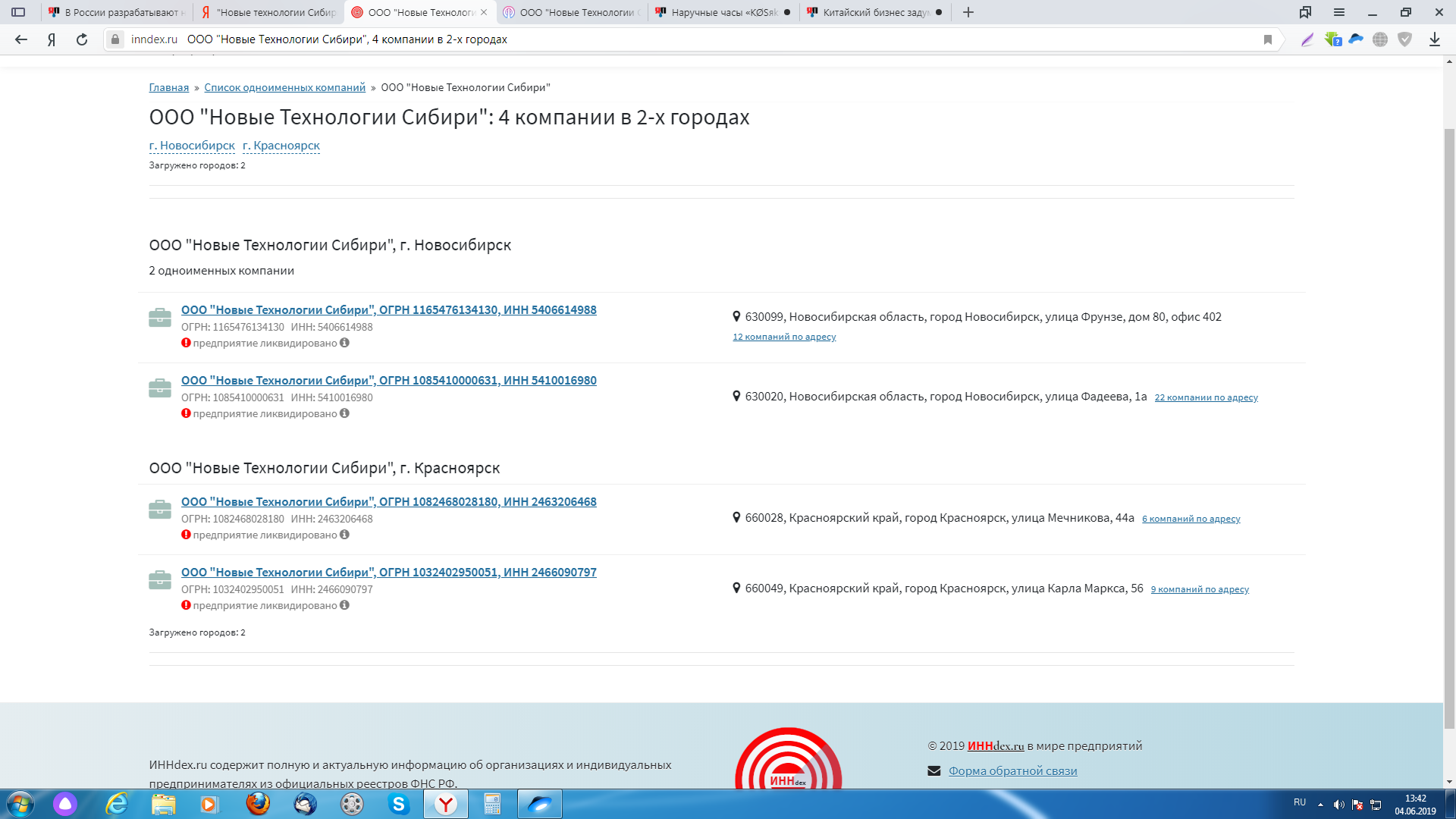
Task: Show hidden system tray icons
Action: coord(1320,805)
